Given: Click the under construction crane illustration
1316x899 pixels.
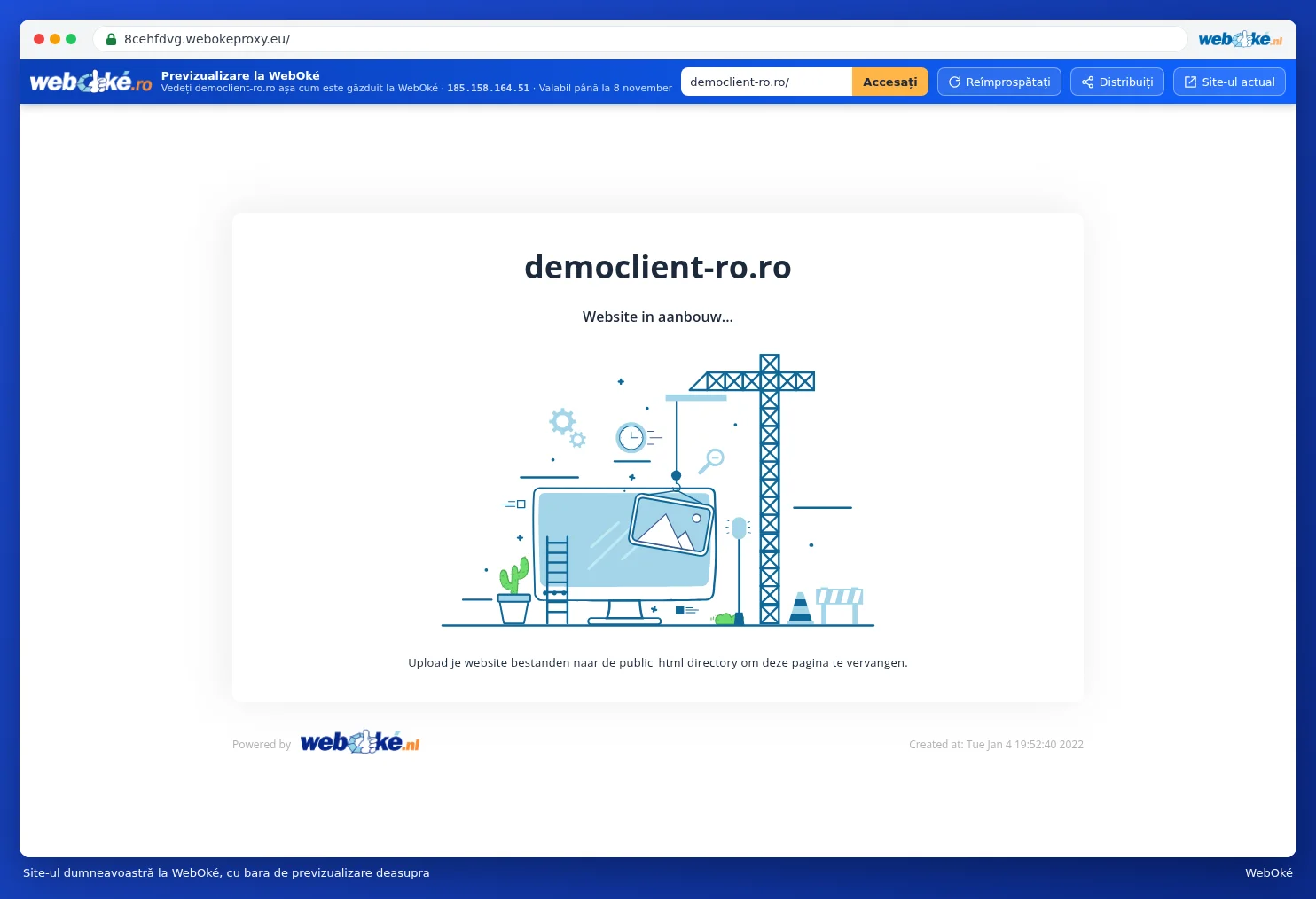Looking at the screenshot, I should click(658, 490).
